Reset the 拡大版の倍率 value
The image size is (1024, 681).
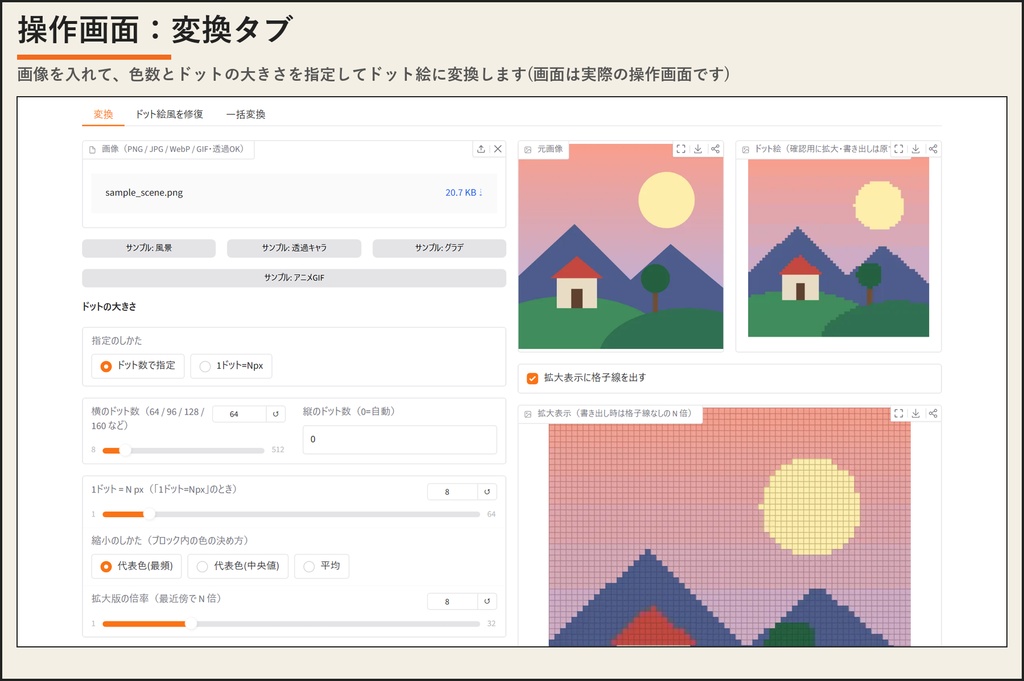pos(487,601)
